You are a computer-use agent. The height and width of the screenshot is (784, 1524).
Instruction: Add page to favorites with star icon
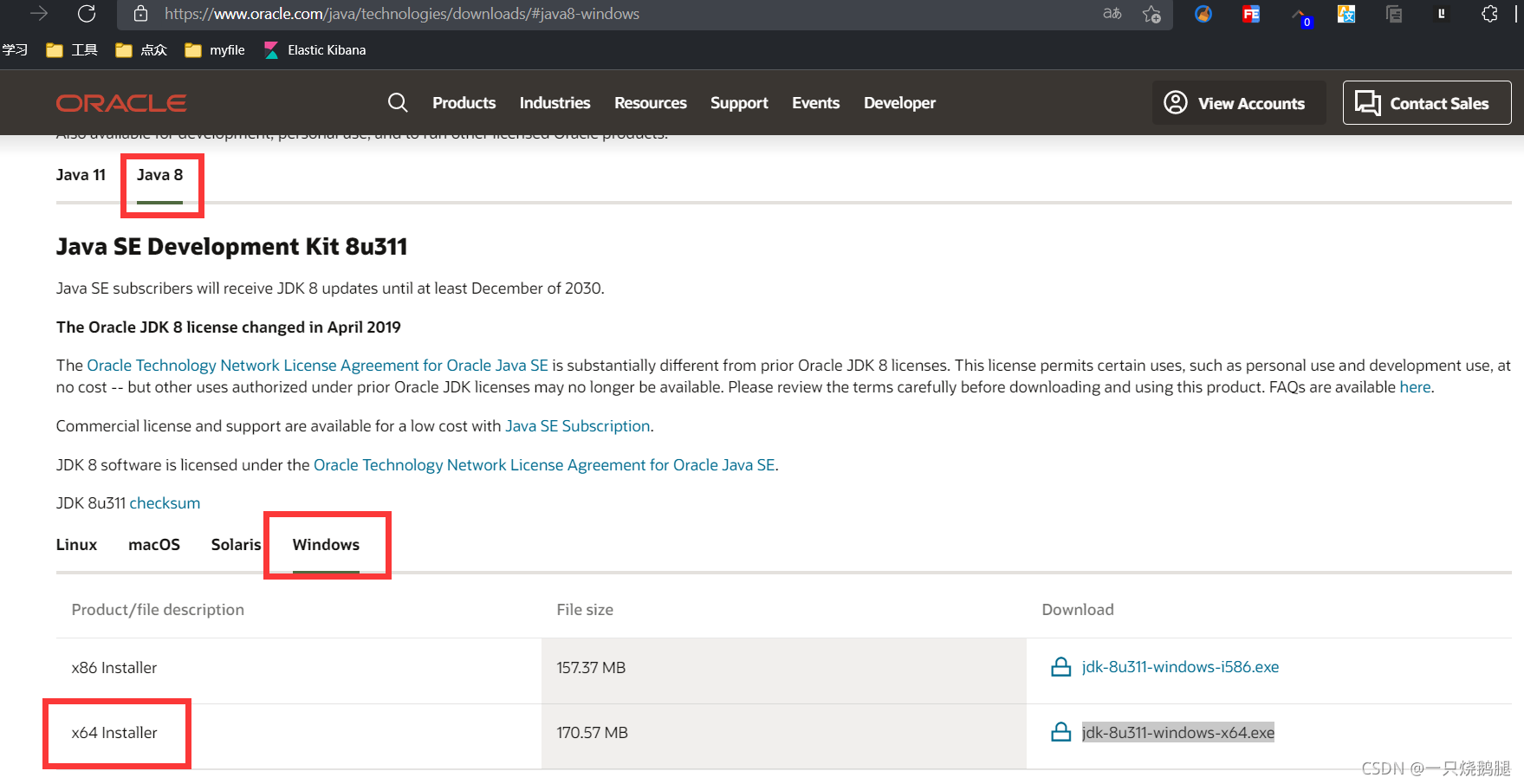pyautogui.click(x=1151, y=14)
